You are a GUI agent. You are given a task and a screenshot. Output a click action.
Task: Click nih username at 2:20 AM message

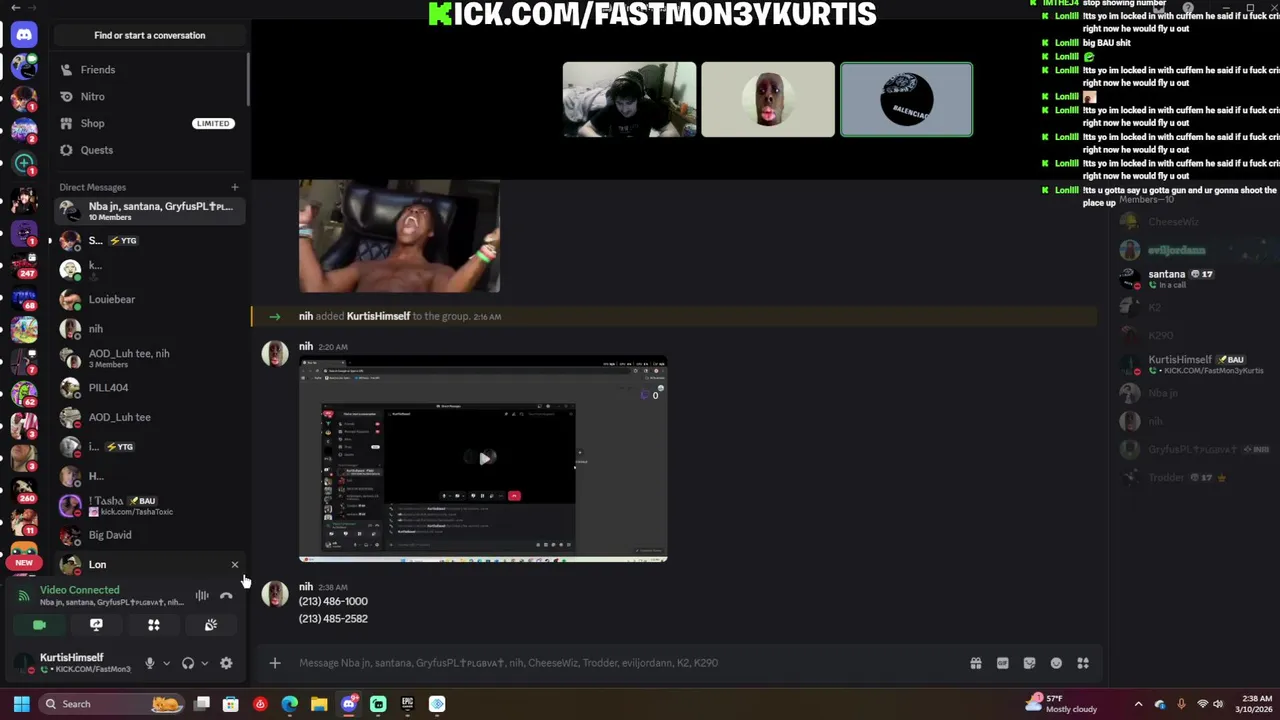click(306, 347)
